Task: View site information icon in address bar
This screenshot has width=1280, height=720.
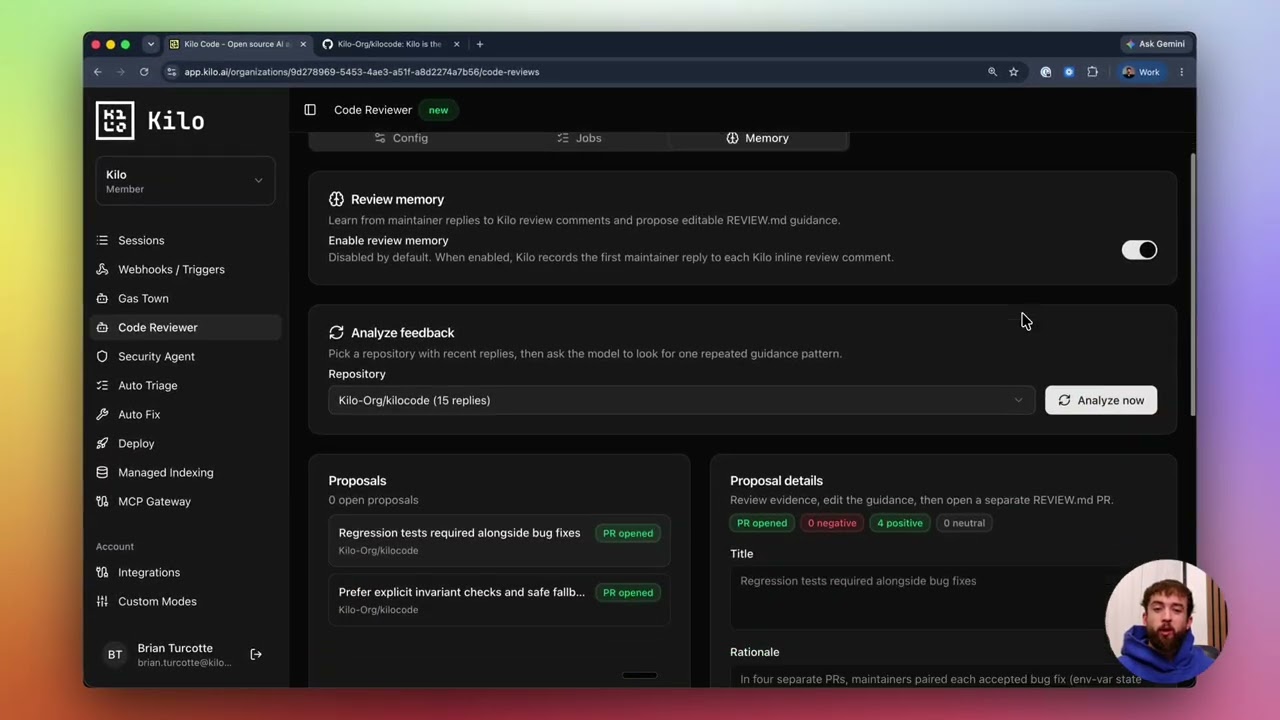Action: (x=172, y=72)
